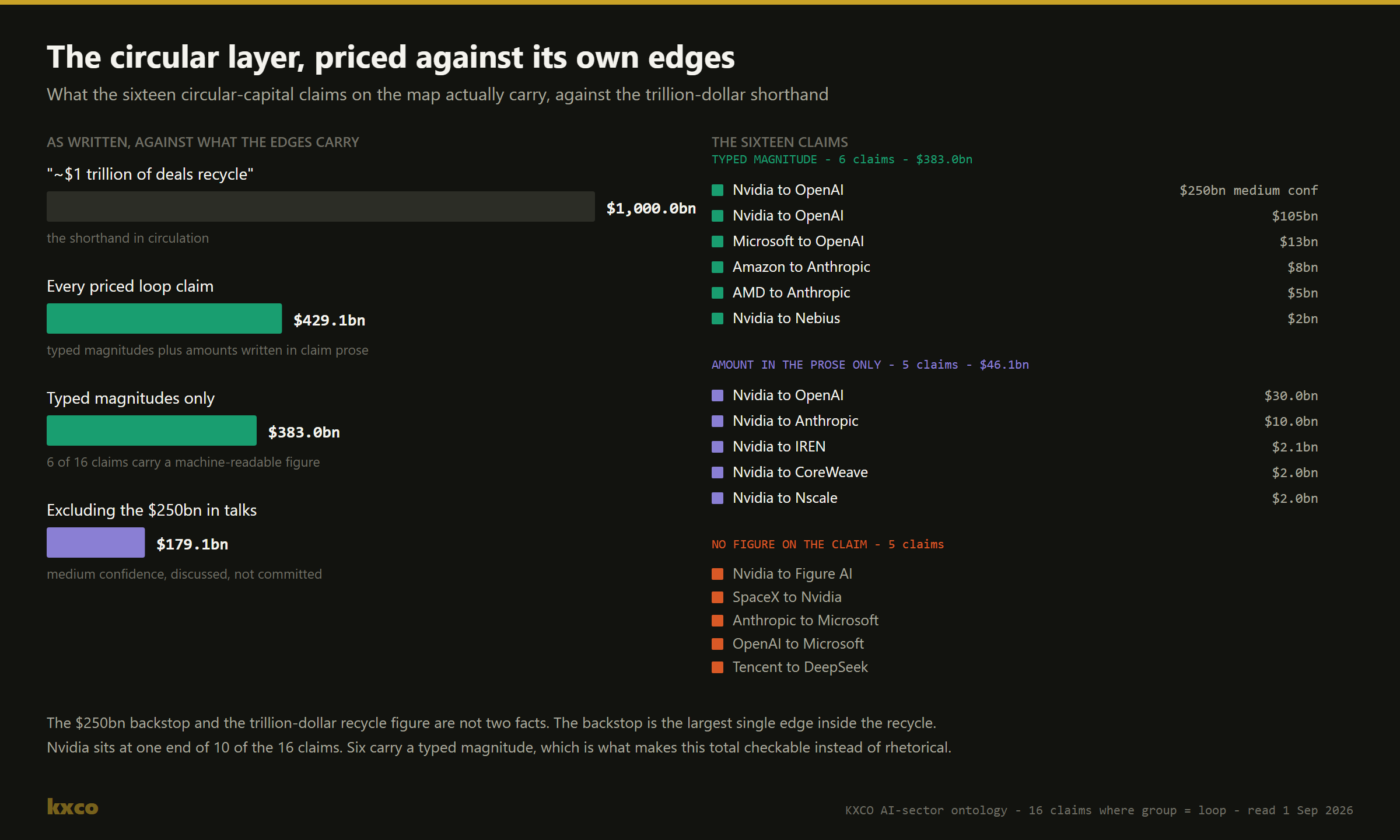Click the NO FIGURE ON THE CLAIM header
Screen dimensions: 1400x840
827,545
